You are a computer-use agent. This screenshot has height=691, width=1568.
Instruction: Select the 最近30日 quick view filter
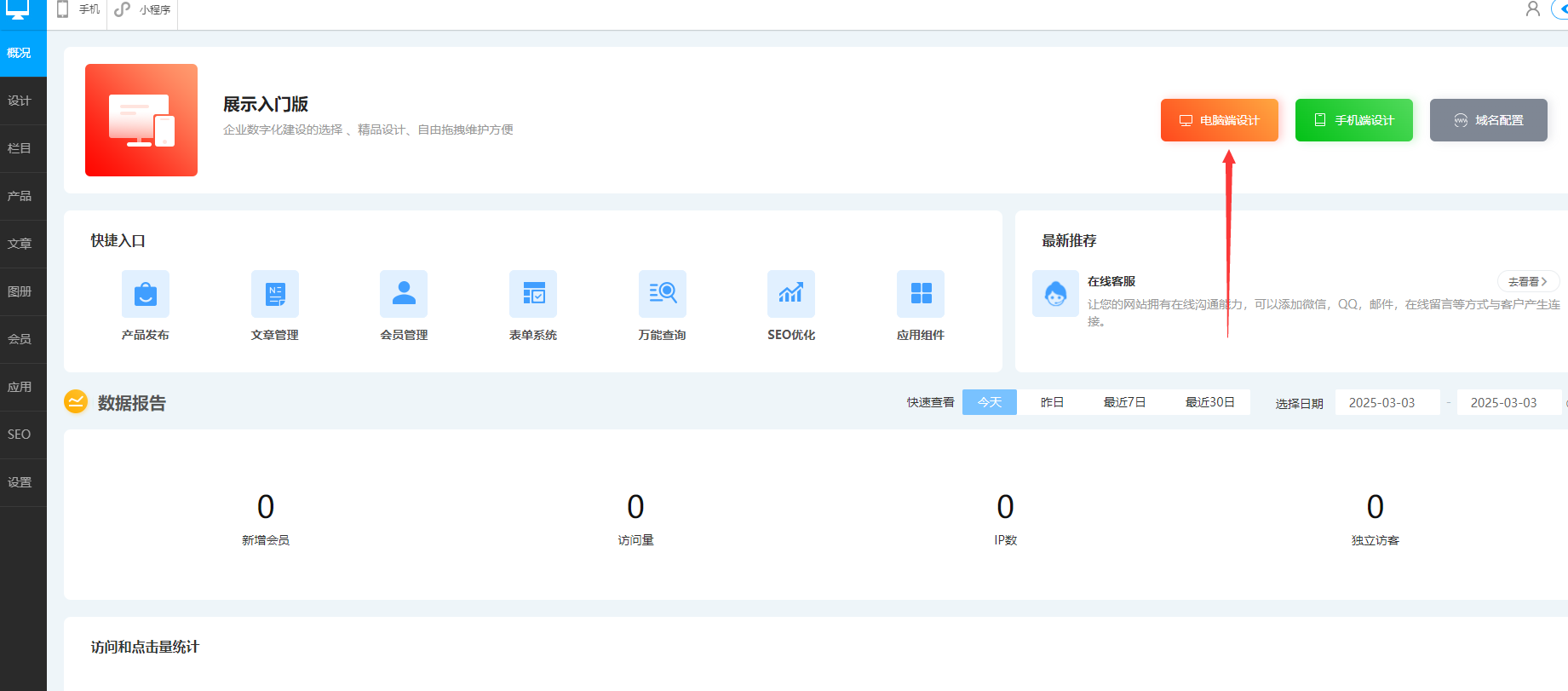[x=1209, y=402]
